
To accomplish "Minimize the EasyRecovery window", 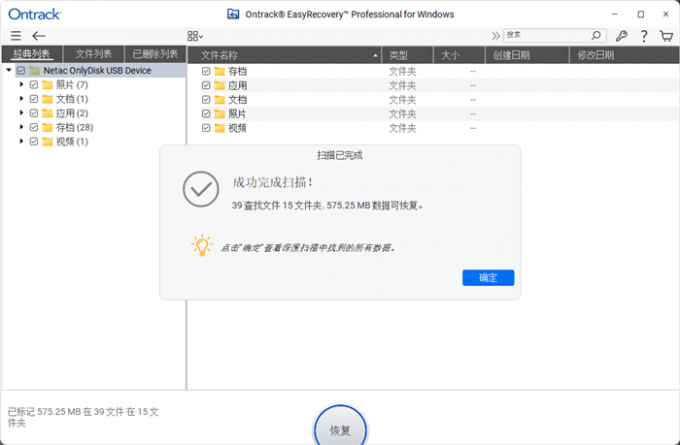I will [615, 14].
